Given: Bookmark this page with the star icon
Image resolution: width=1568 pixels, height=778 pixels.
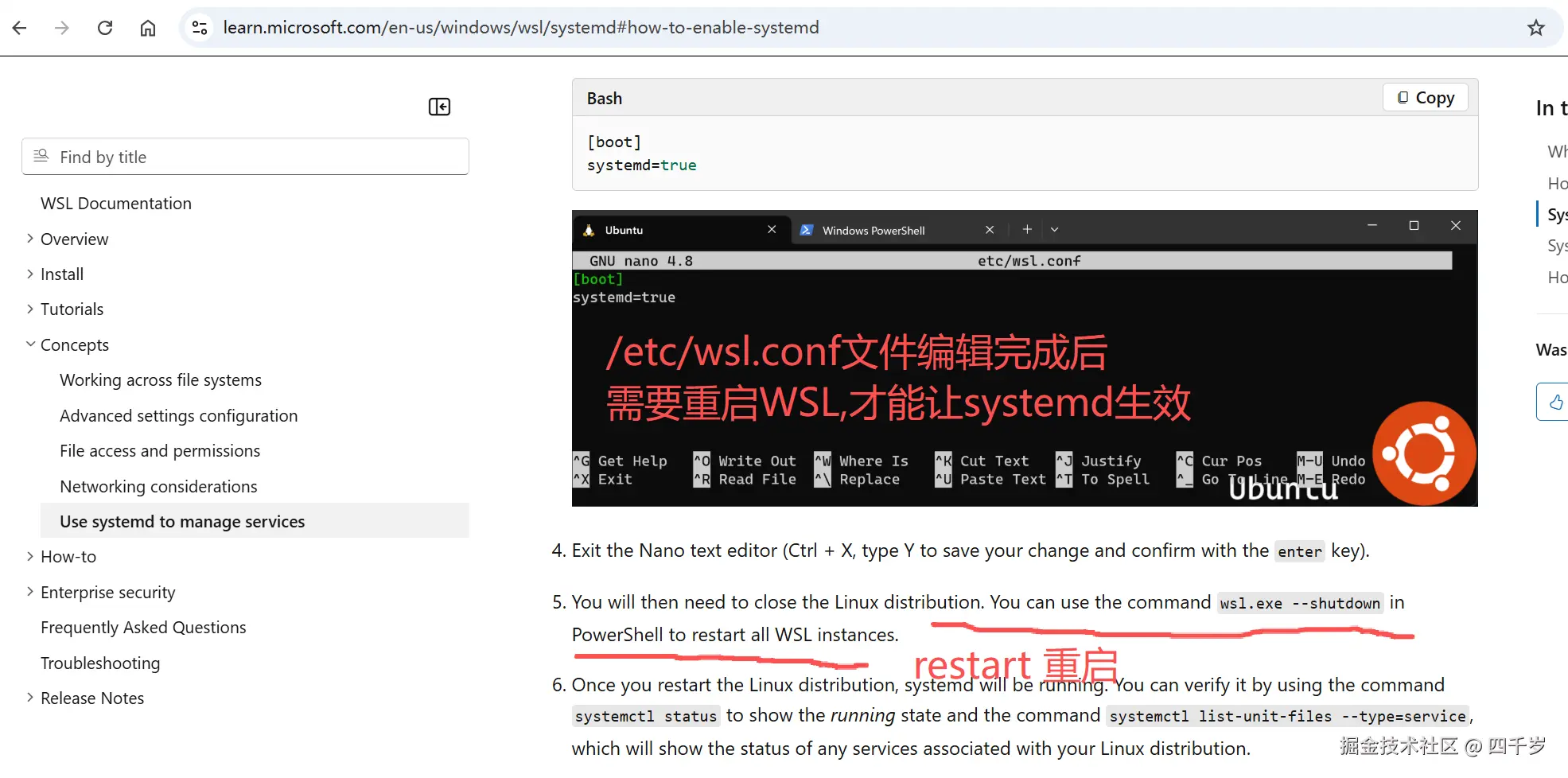Looking at the screenshot, I should click(1535, 27).
